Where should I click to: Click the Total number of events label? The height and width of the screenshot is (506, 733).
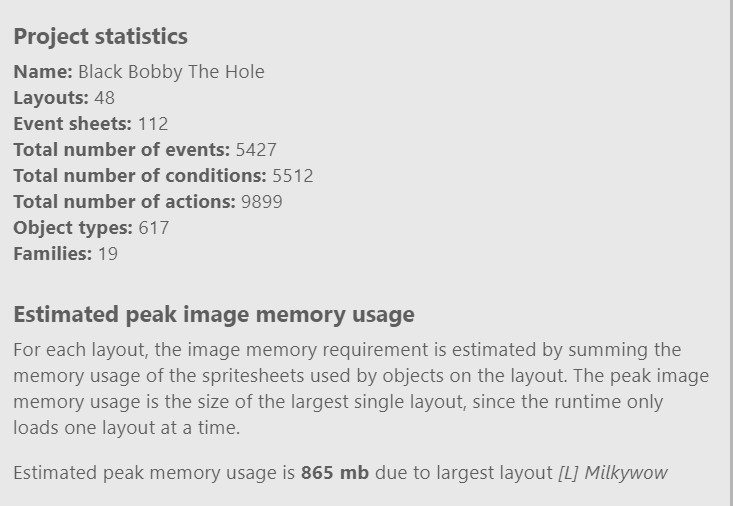122,150
